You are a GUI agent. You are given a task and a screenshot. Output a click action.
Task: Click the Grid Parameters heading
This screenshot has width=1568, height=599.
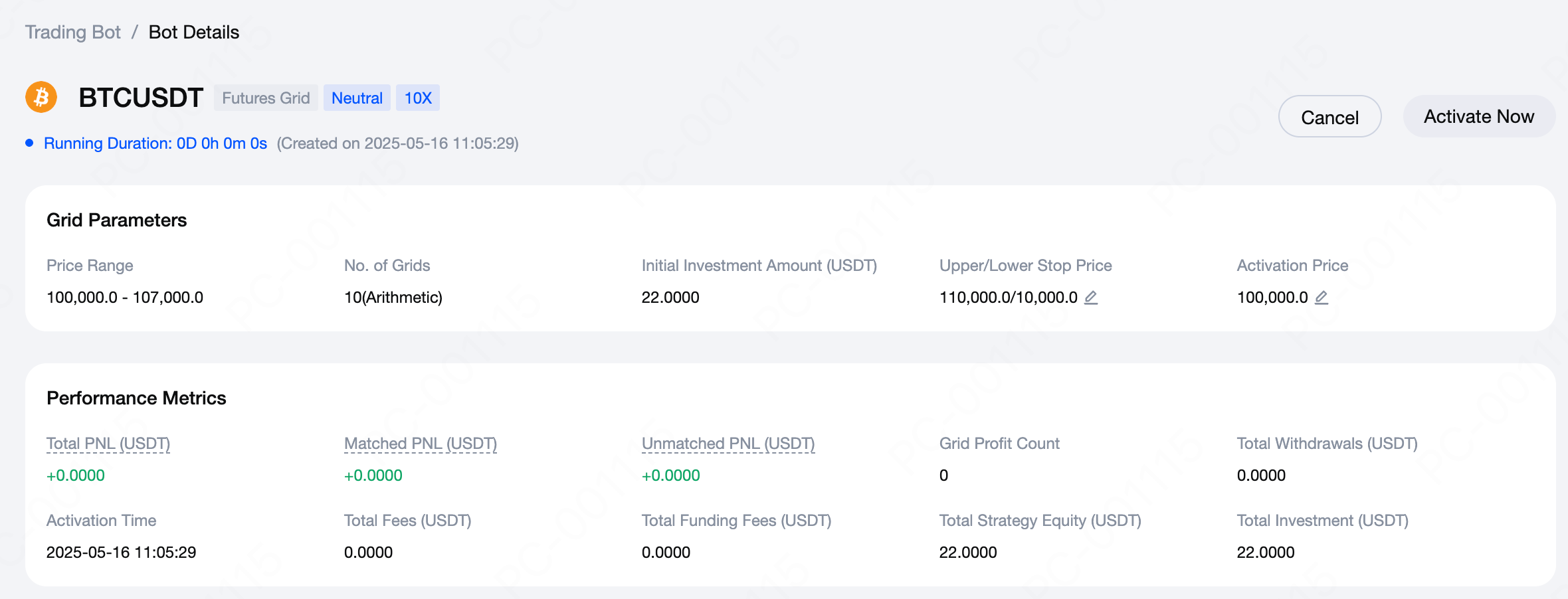[x=117, y=220]
